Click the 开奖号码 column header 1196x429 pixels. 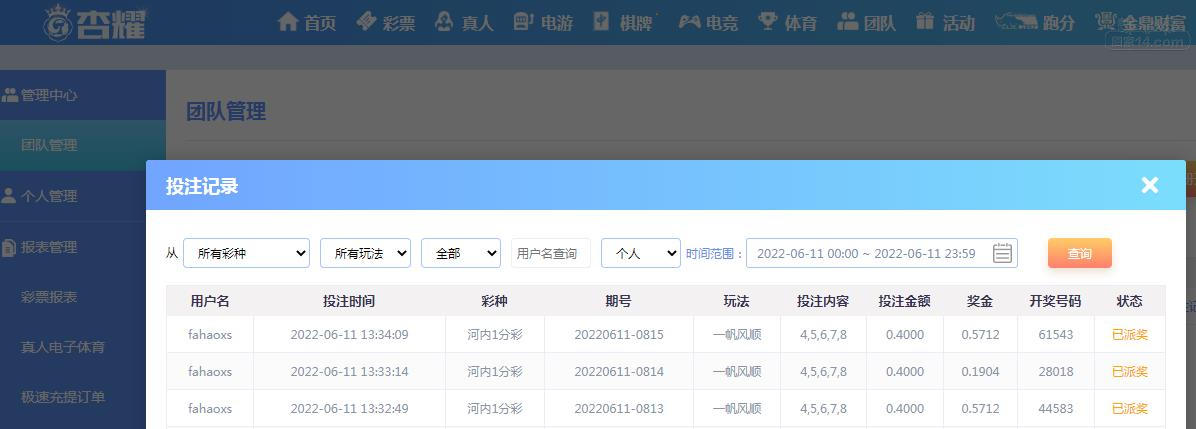[x=1056, y=301]
